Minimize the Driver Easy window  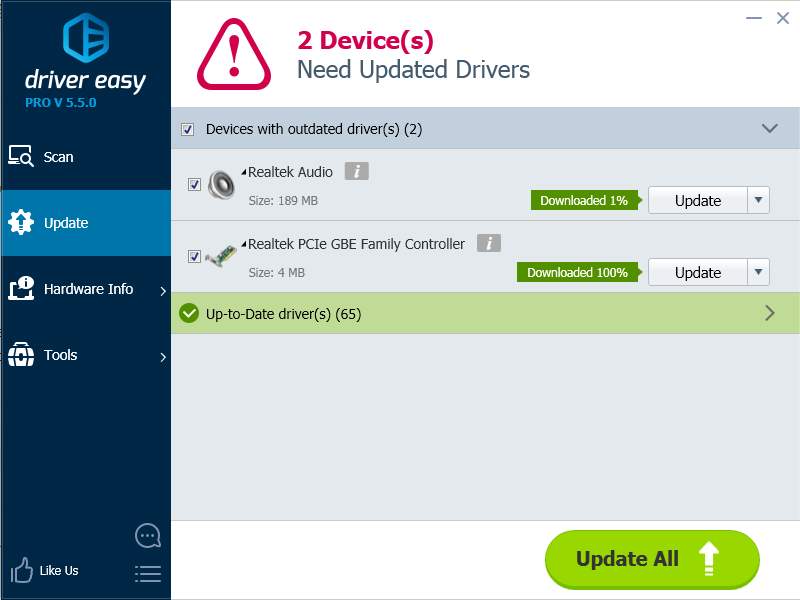coord(754,18)
